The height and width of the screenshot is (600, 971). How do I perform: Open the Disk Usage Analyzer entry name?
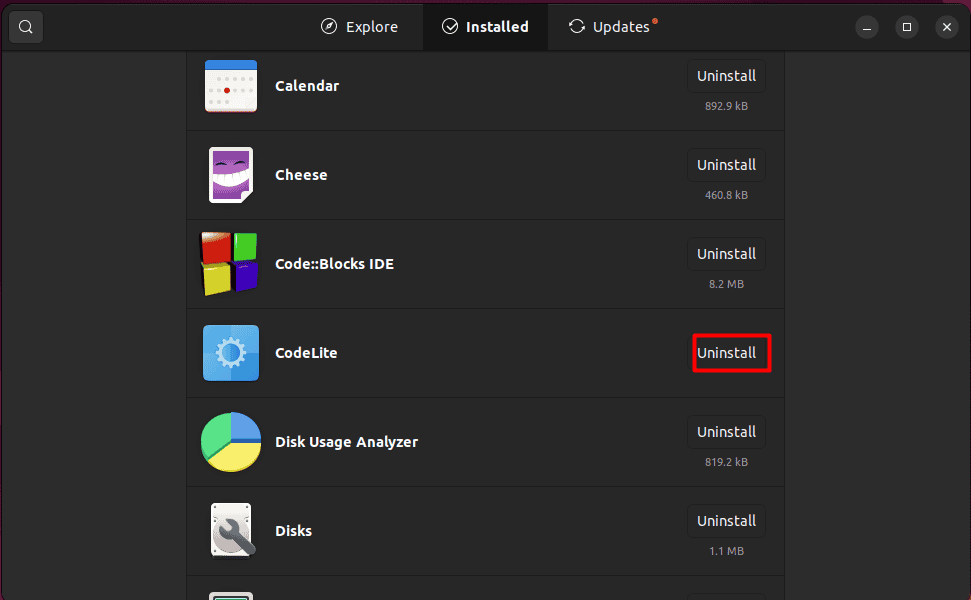coord(346,442)
